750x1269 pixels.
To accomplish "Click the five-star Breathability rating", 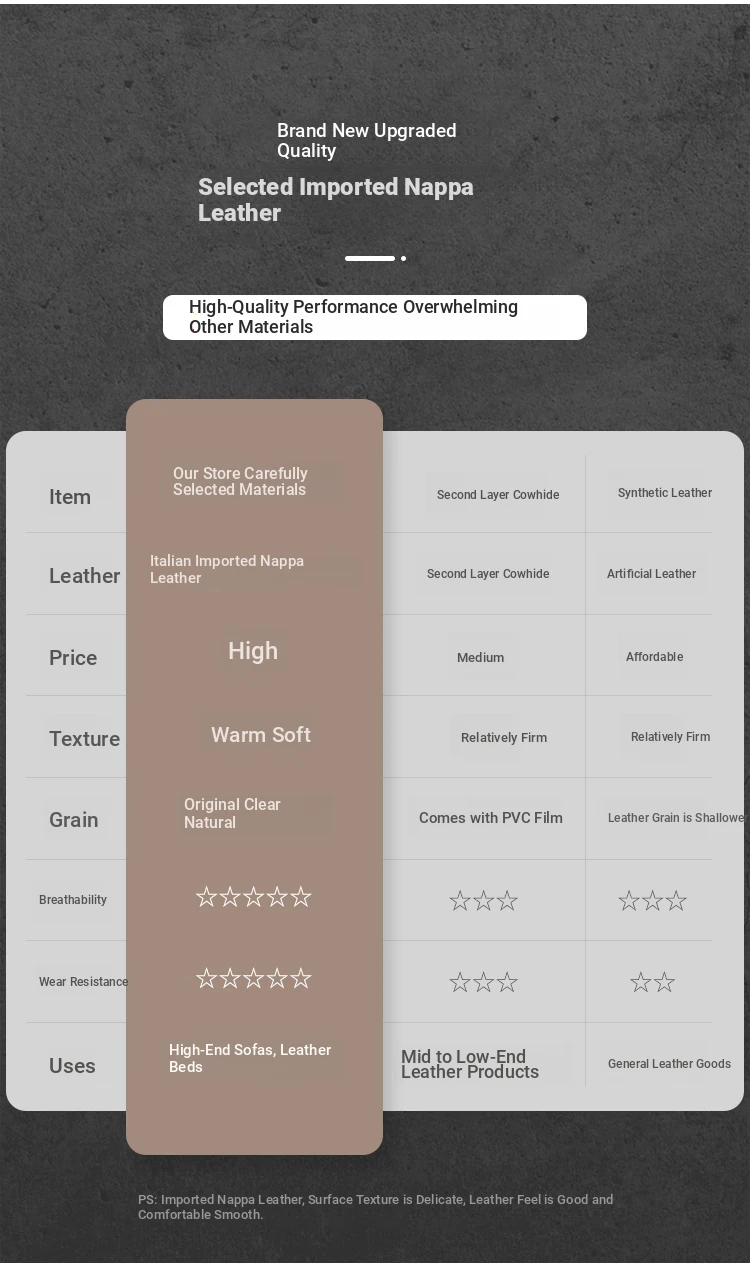I will (x=254, y=897).
